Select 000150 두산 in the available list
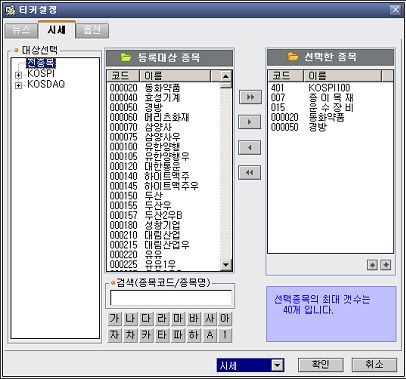406x379 pixels. (x=163, y=196)
